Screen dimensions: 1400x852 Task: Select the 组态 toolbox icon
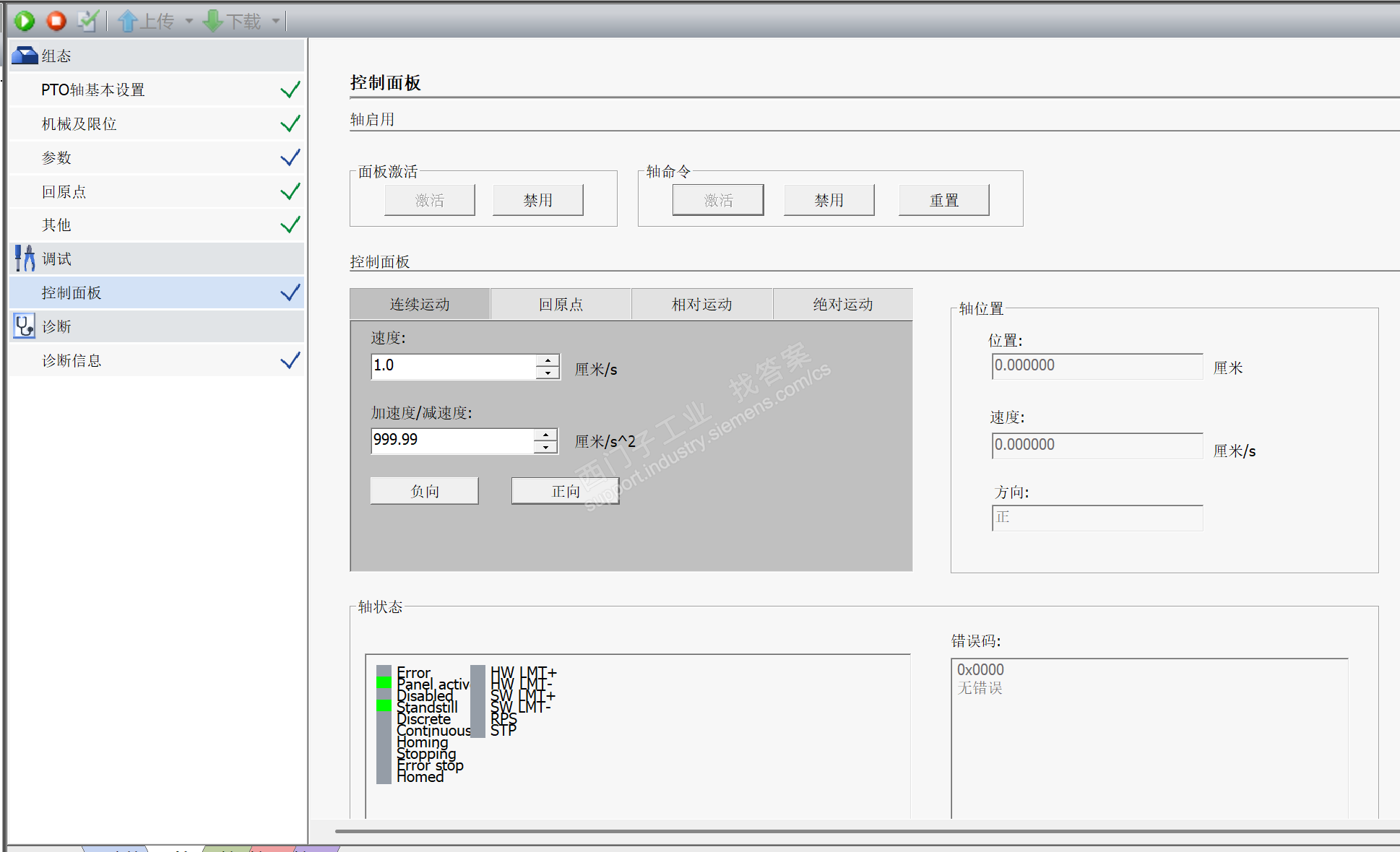pos(25,56)
